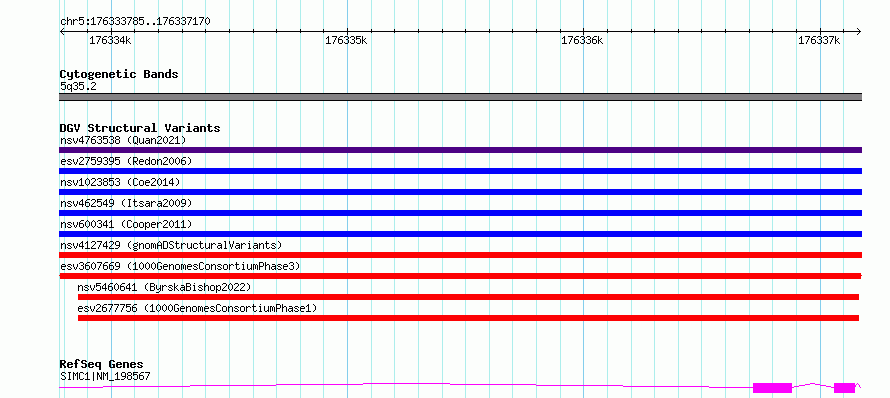Select the Cytogenetic Bands track heading
Screen dimensions: 890x398
point(119,74)
